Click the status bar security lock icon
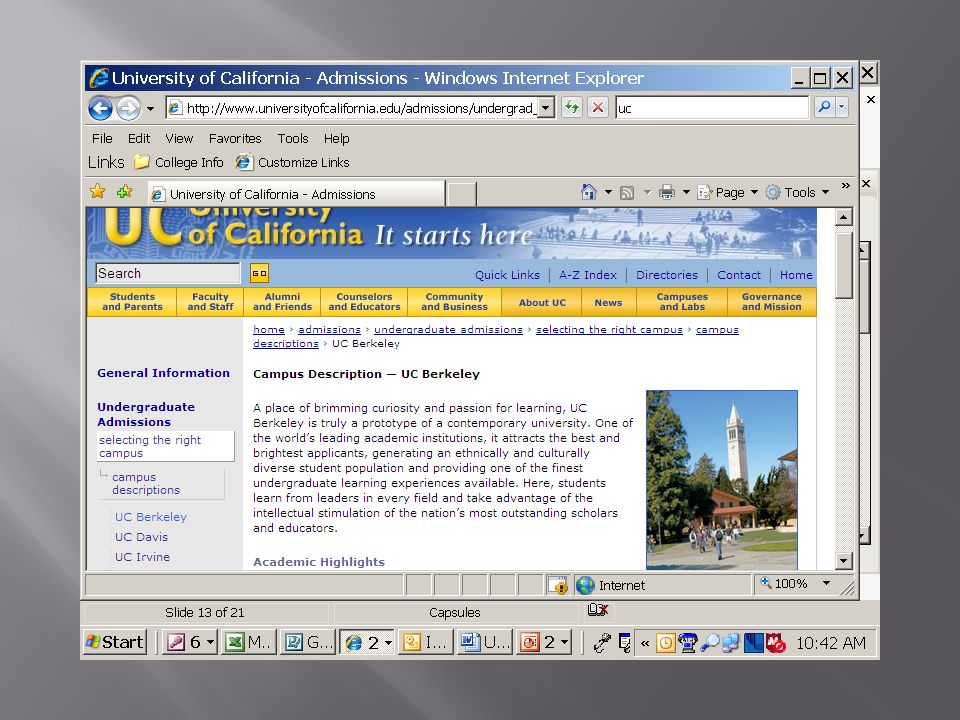960x720 pixels. point(558,585)
